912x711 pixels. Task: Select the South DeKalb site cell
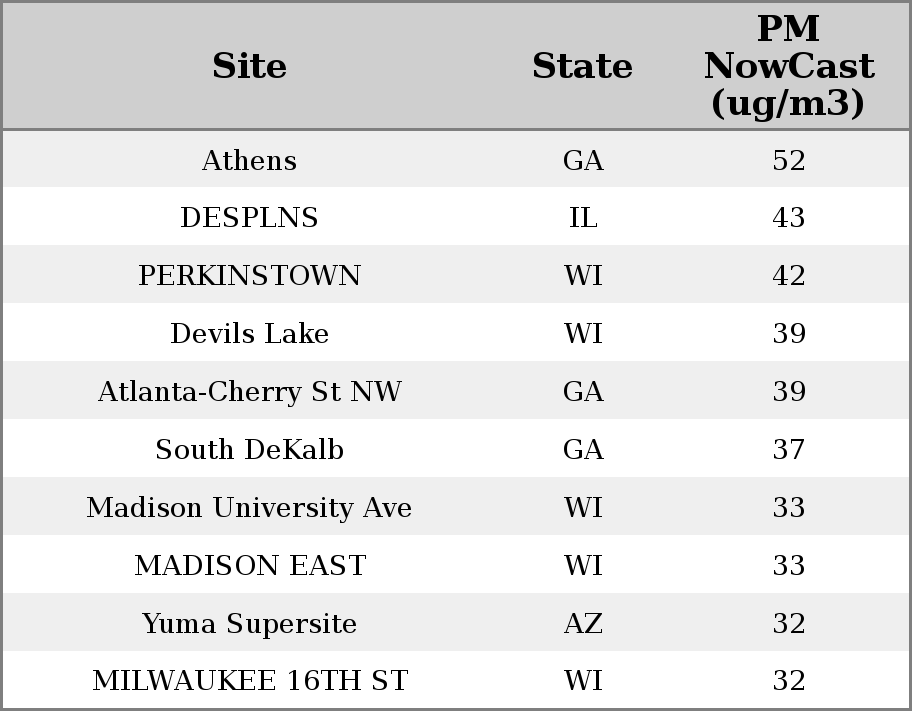click(249, 450)
